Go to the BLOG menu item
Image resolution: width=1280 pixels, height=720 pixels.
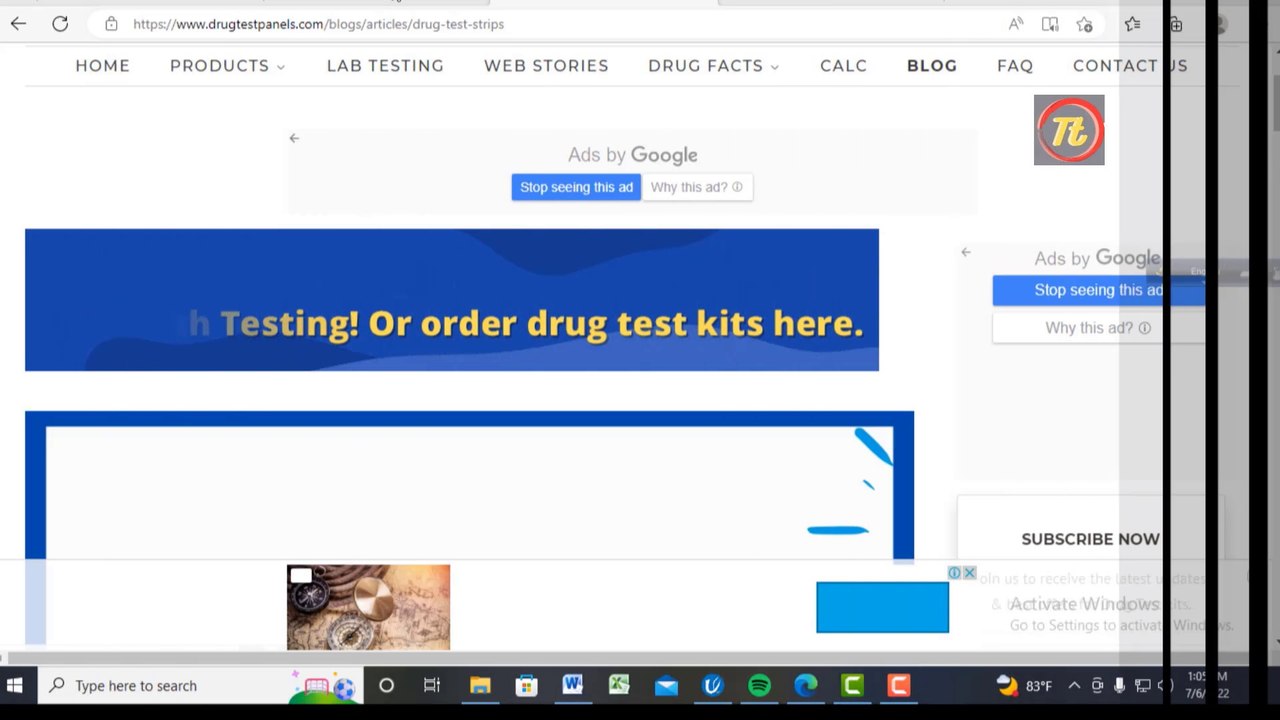point(932,66)
